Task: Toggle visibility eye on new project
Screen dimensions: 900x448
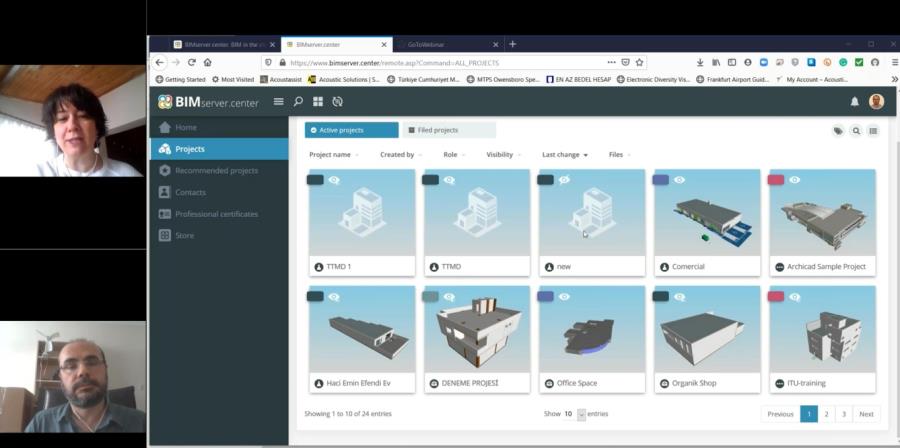Action: 564,180
